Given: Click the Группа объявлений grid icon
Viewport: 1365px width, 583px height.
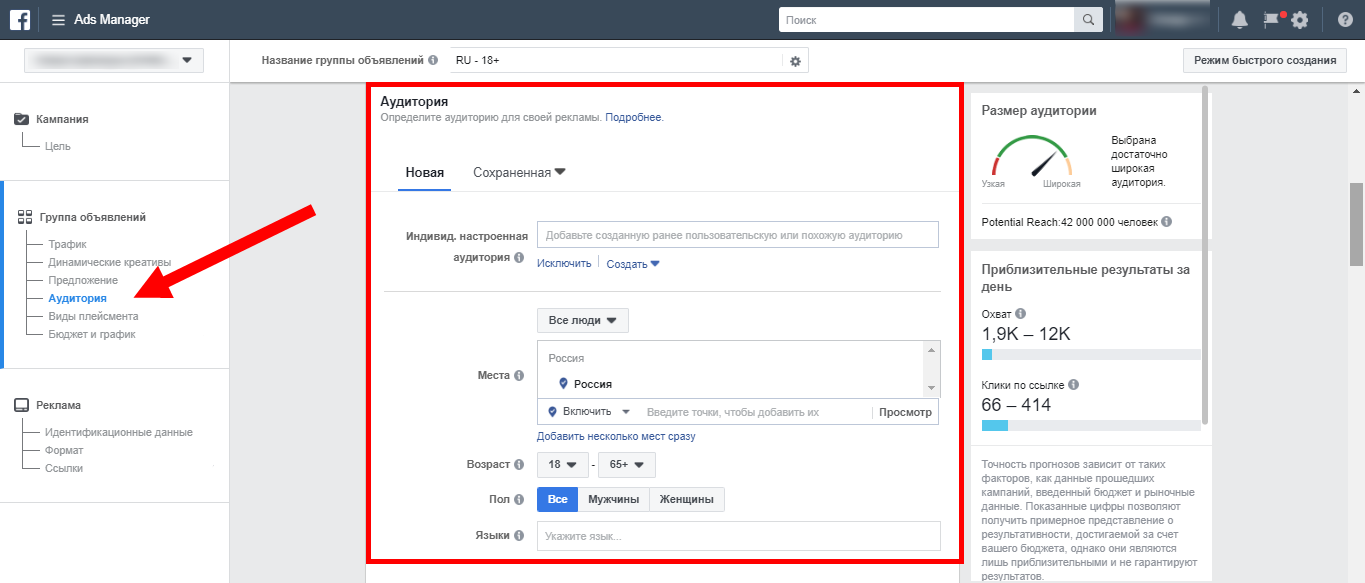Looking at the screenshot, I should click(25, 217).
